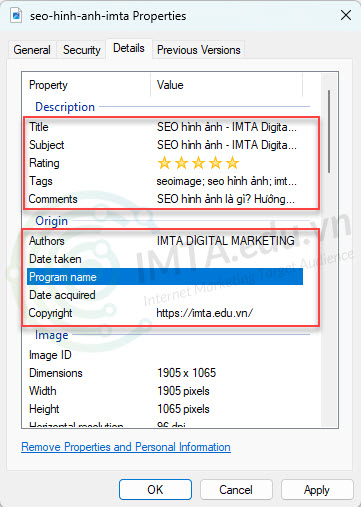Select the Image ID row

165,355
